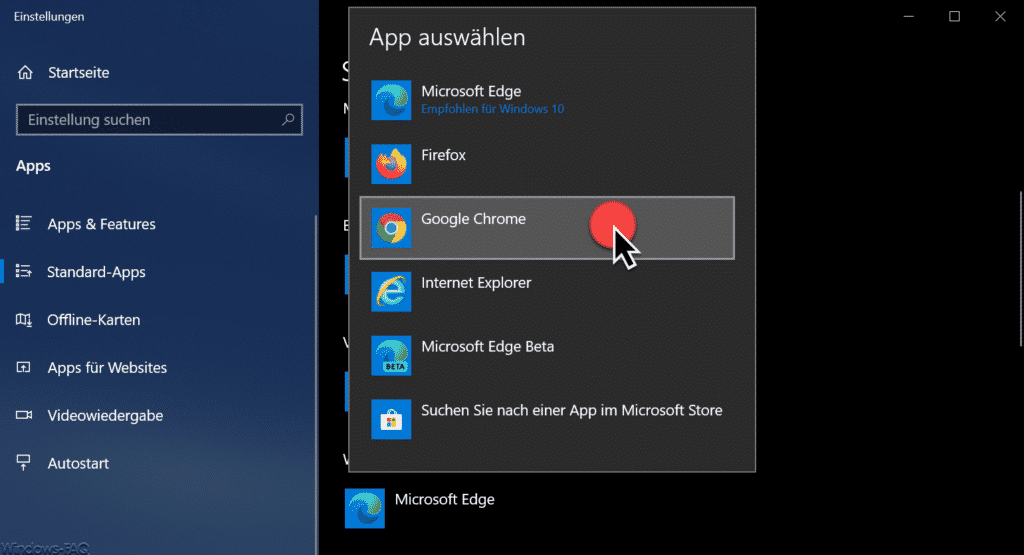The width and height of the screenshot is (1024, 555).
Task: Open Videowiedergabe settings
Action: coord(105,415)
